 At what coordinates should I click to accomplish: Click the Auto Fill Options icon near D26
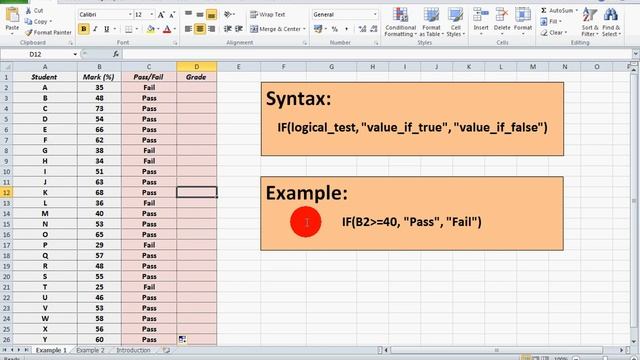coord(182,339)
